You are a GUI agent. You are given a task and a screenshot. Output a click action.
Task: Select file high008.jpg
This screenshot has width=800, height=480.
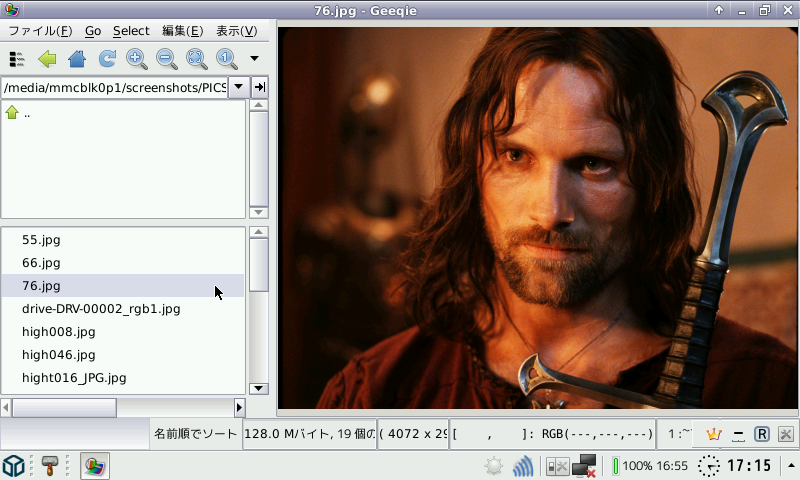[x=122, y=332]
